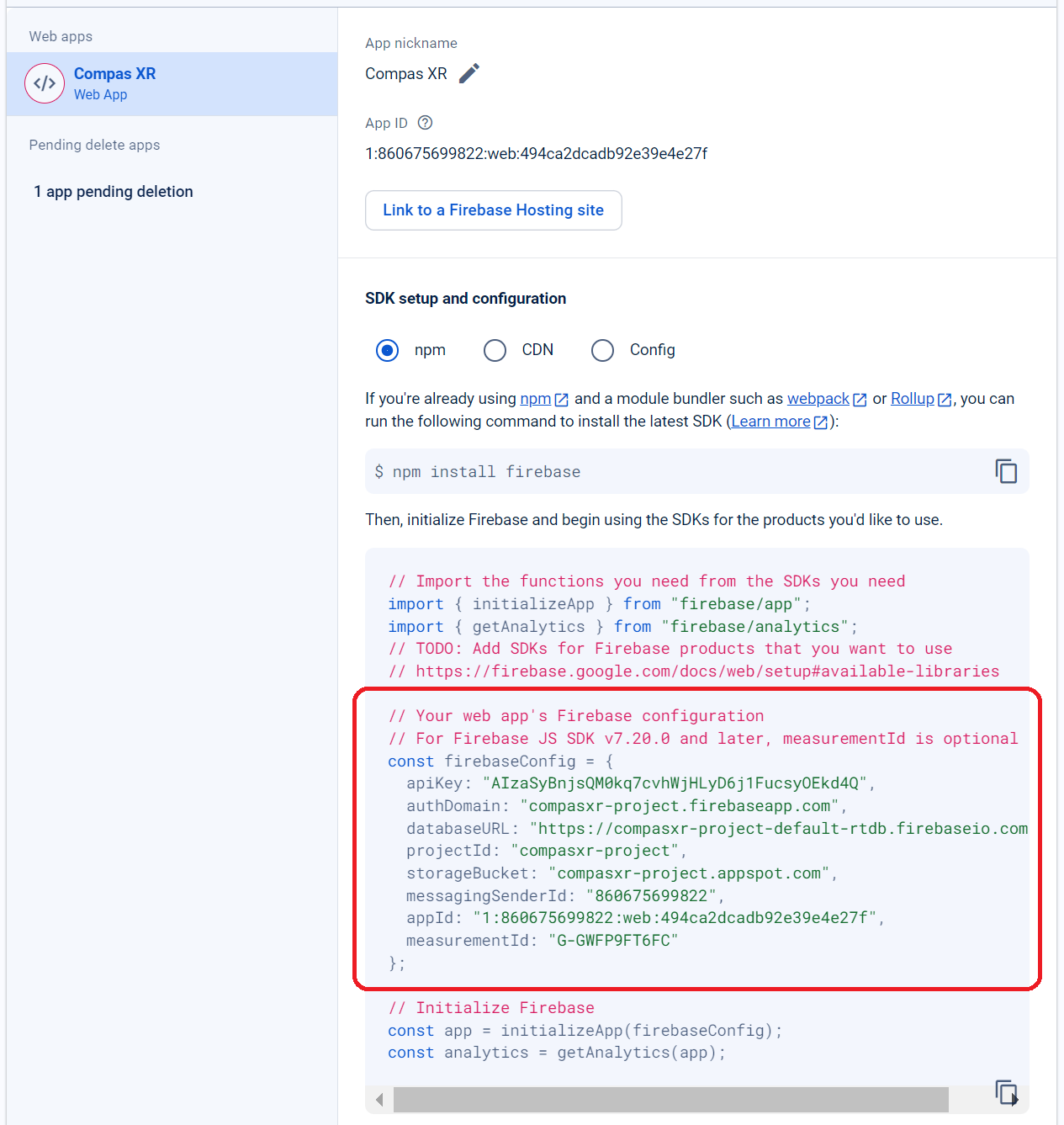This screenshot has width=1064, height=1125.
Task: Copy the npm install firebase command
Action: click(1006, 471)
